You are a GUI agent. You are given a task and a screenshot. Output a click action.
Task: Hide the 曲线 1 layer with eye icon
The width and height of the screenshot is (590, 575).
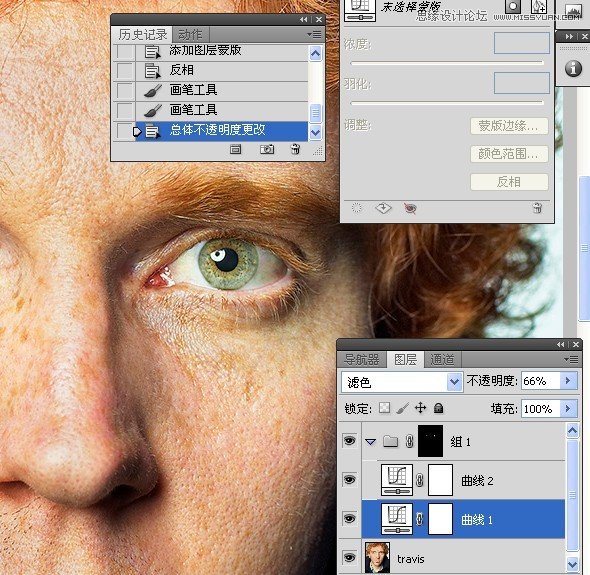tap(350, 519)
